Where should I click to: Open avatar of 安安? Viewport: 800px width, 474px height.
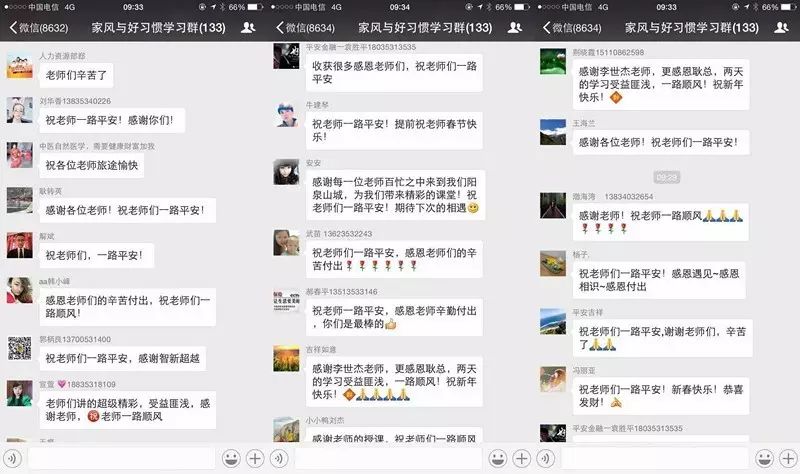tap(286, 172)
